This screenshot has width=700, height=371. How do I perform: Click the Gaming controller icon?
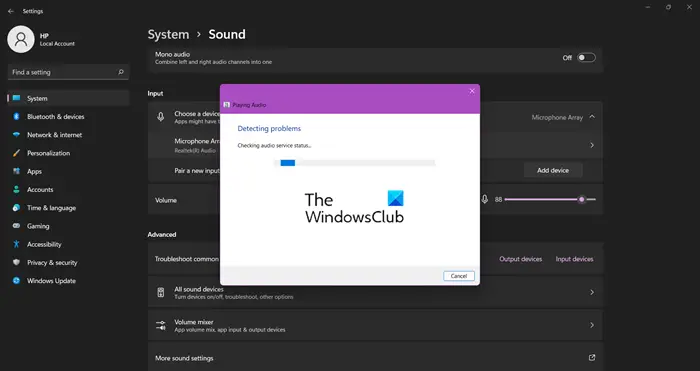point(17,226)
